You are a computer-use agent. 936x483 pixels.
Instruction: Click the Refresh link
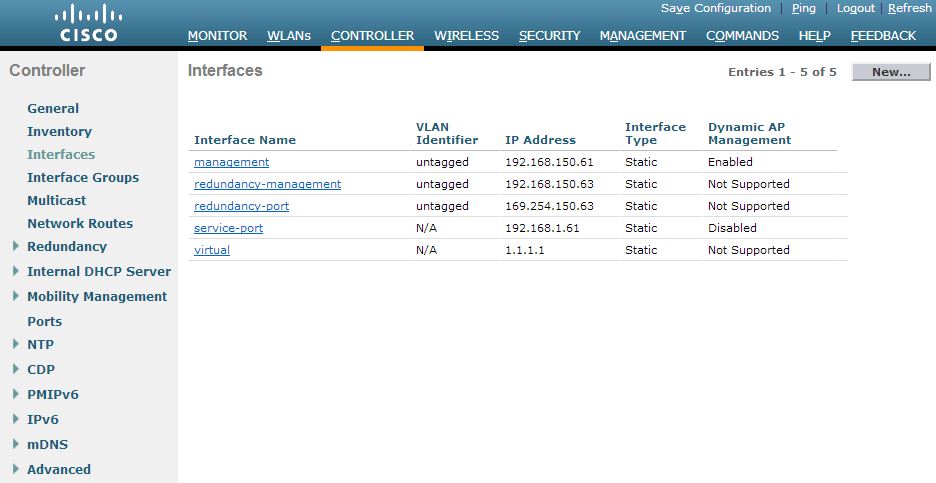[x=910, y=8]
